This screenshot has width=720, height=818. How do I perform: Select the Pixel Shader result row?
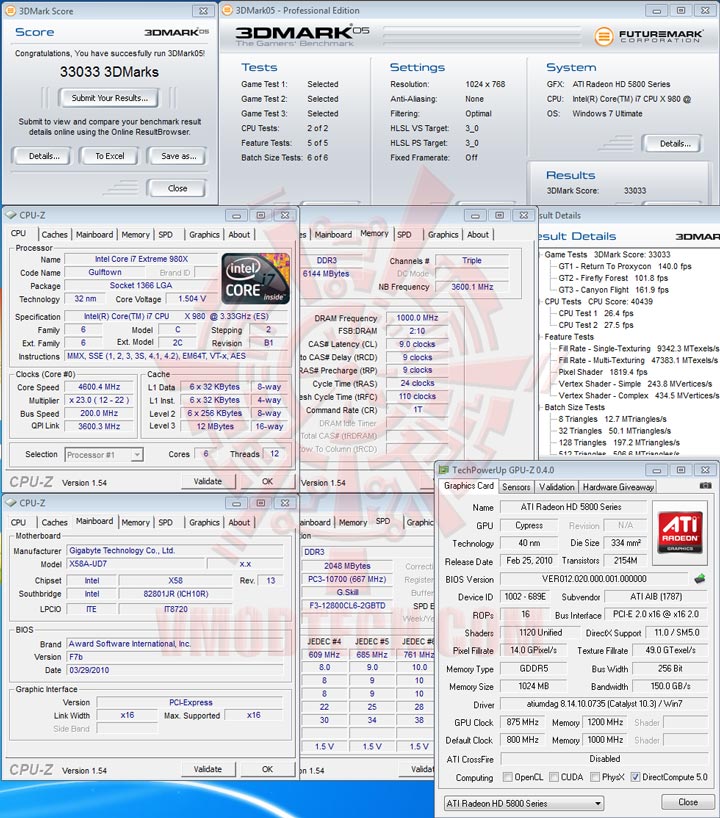603,372
